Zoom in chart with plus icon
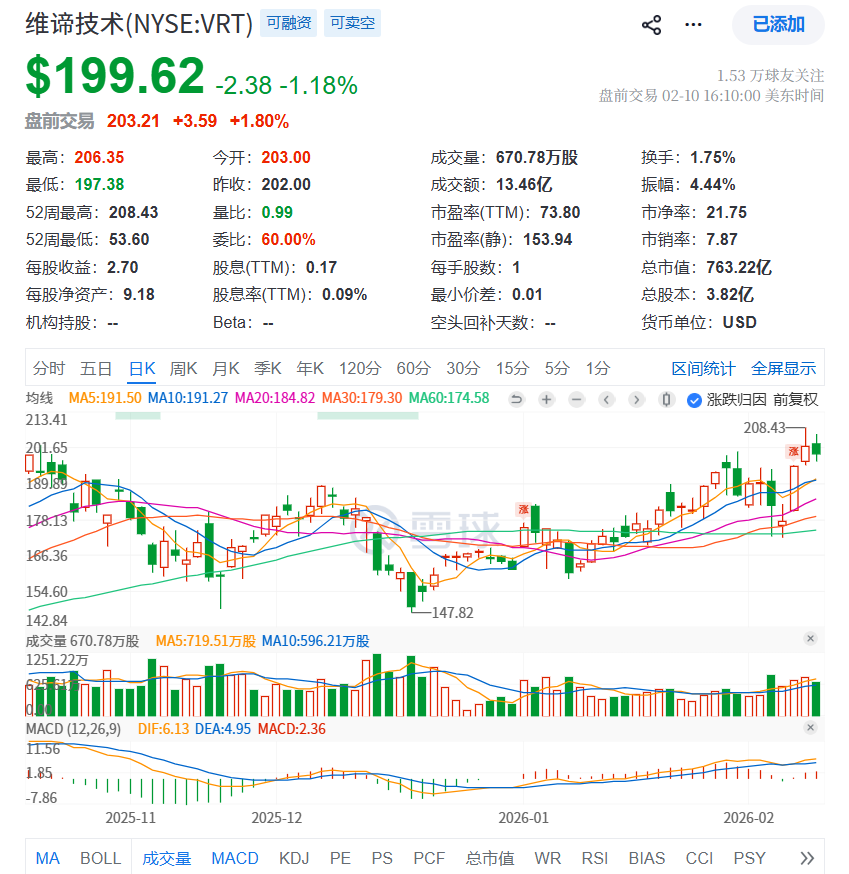 (x=547, y=399)
